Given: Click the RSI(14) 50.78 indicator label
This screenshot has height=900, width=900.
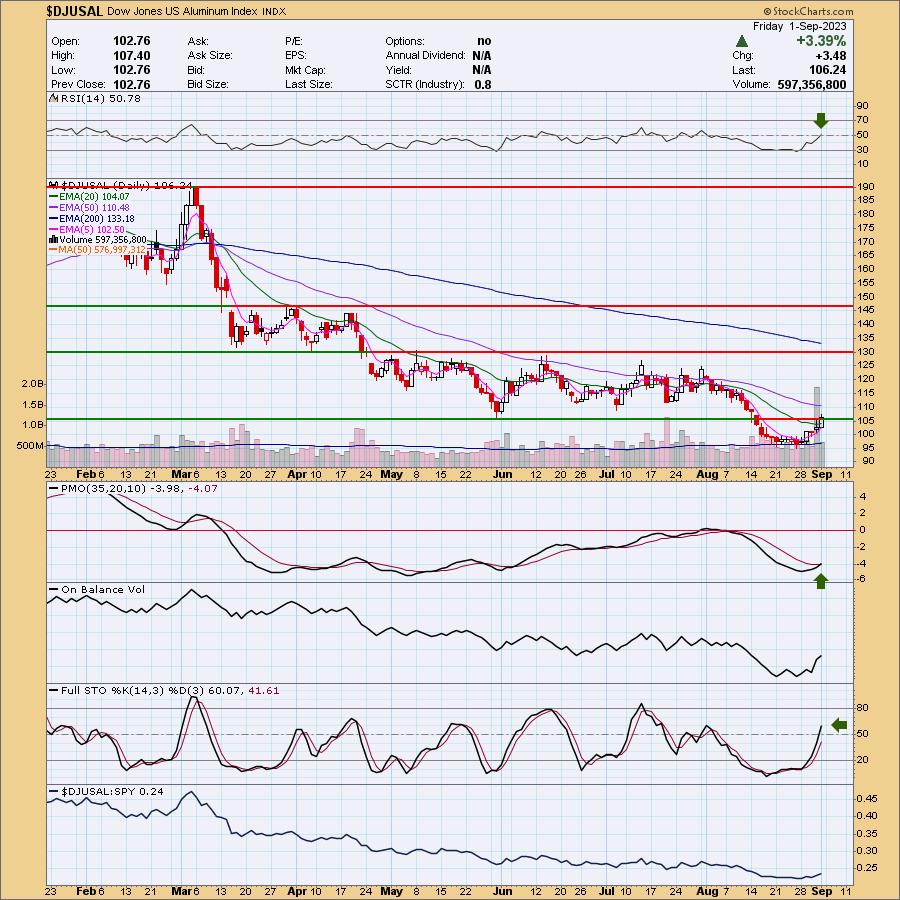Looking at the screenshot, I should coord(100,99).
